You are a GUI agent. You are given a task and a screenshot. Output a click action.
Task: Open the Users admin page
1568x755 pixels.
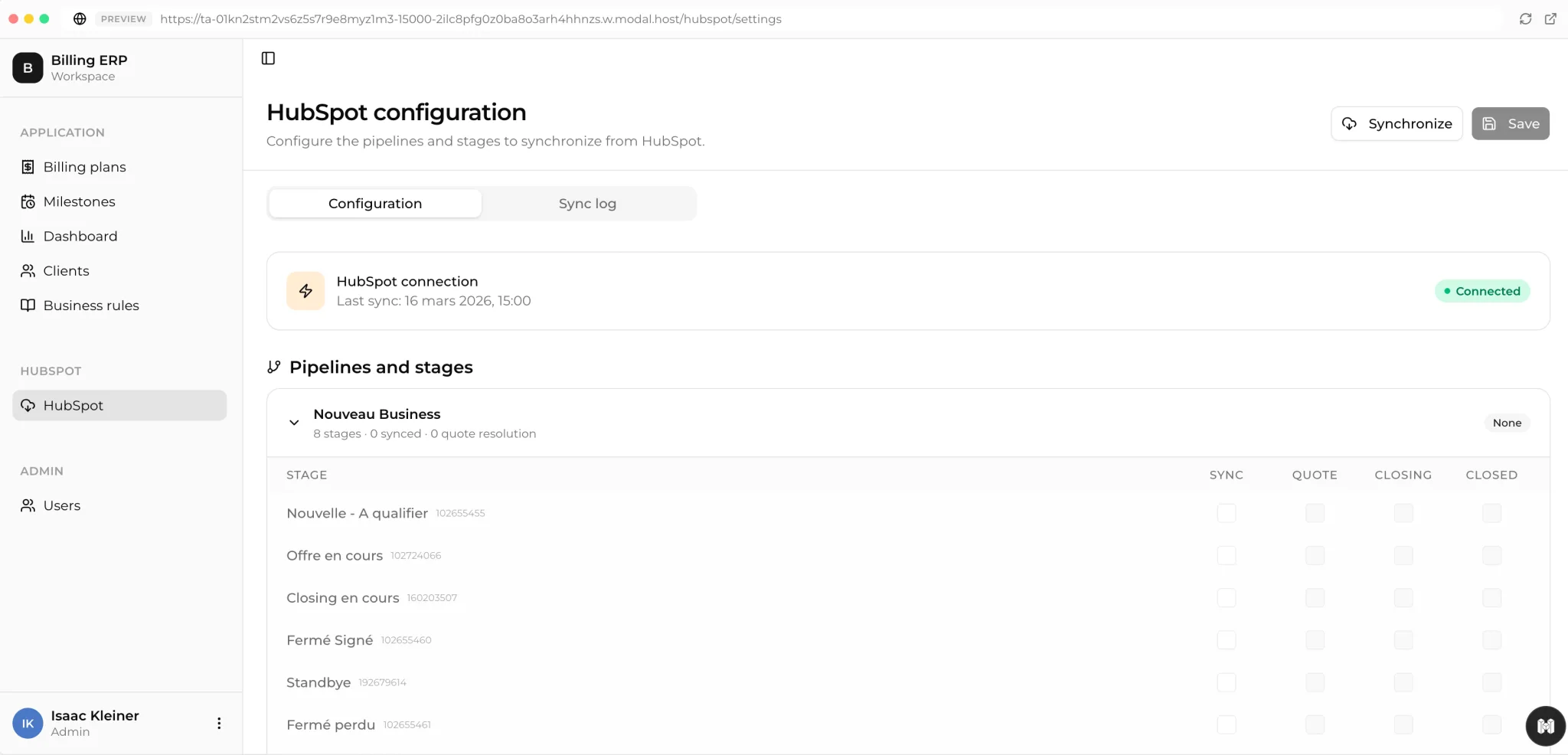tap(119, 505)
